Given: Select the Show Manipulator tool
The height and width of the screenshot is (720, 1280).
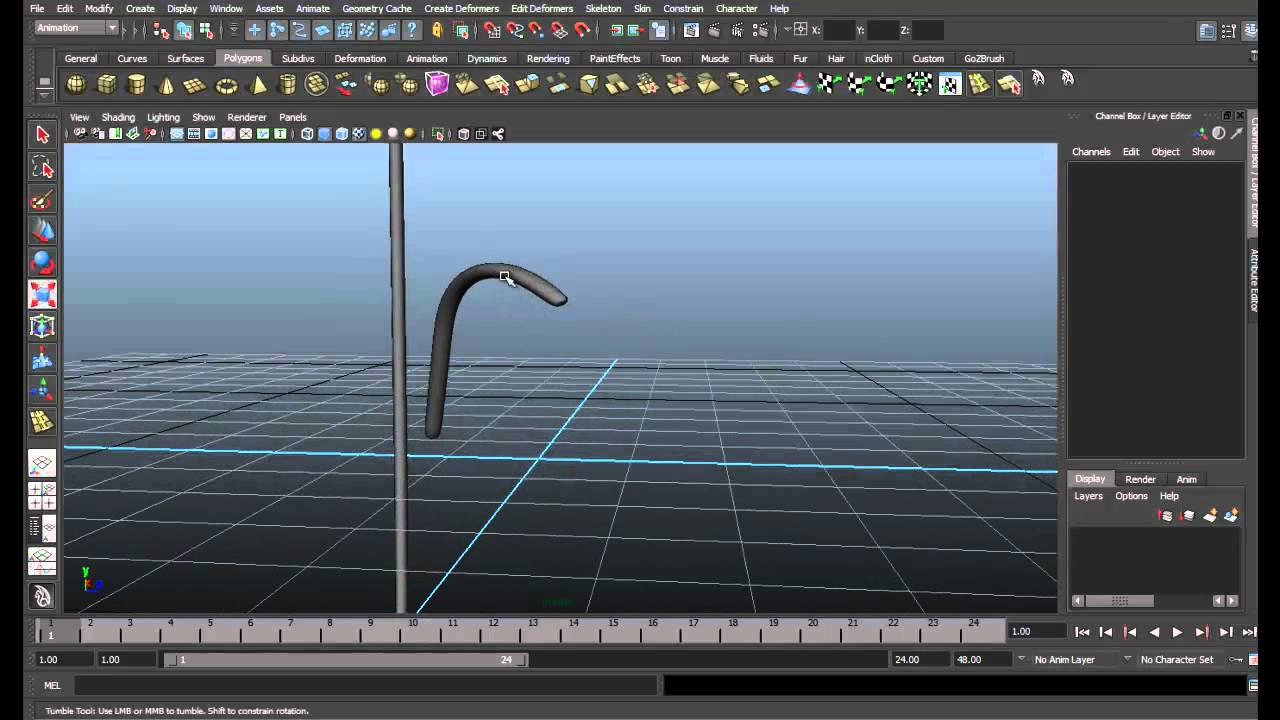Looking at the screenshot, I should tap(42, 391).
